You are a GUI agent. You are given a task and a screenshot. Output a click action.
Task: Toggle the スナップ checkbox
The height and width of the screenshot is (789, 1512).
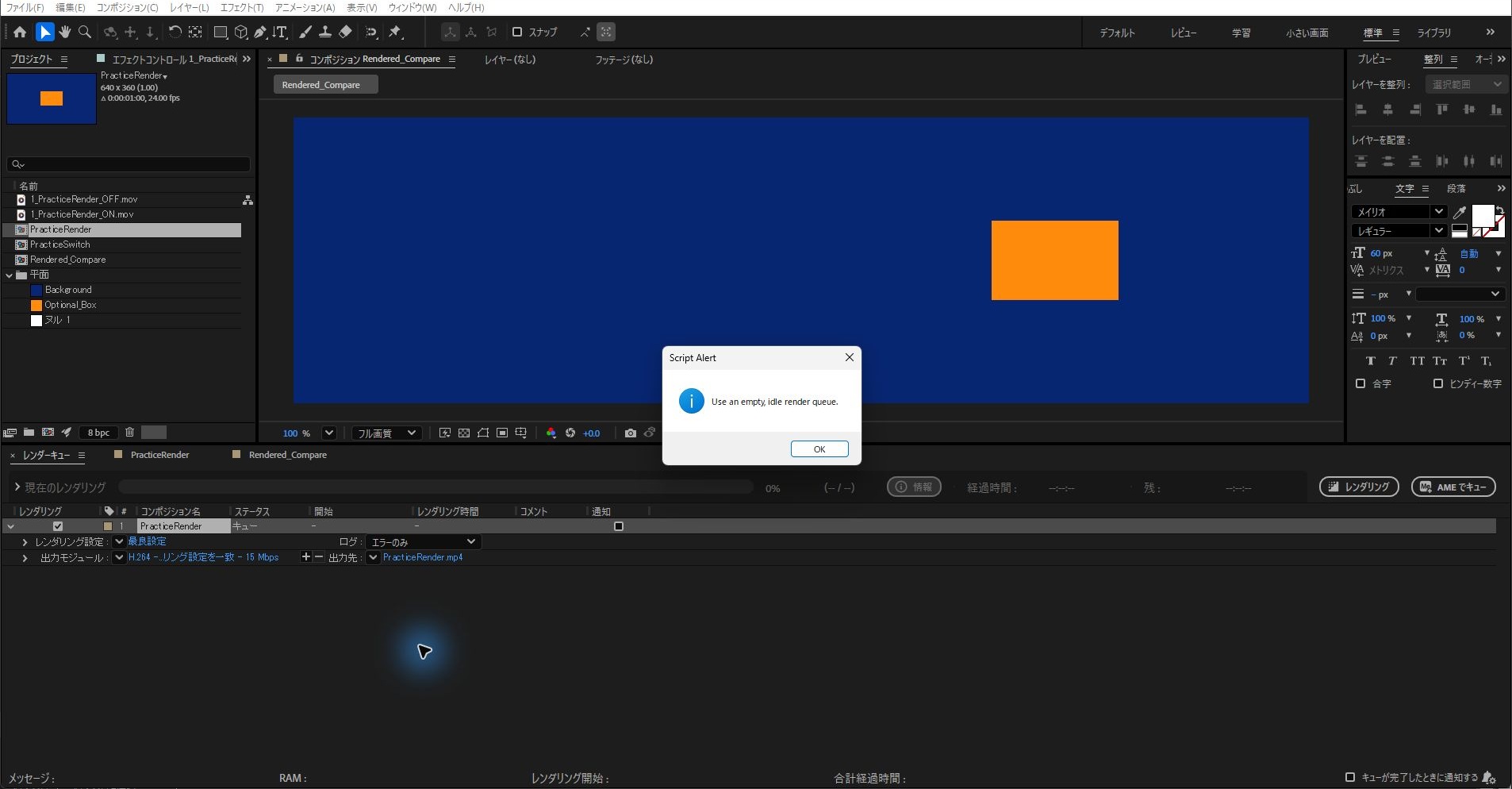pyautogui.click(x=517, y=33)
